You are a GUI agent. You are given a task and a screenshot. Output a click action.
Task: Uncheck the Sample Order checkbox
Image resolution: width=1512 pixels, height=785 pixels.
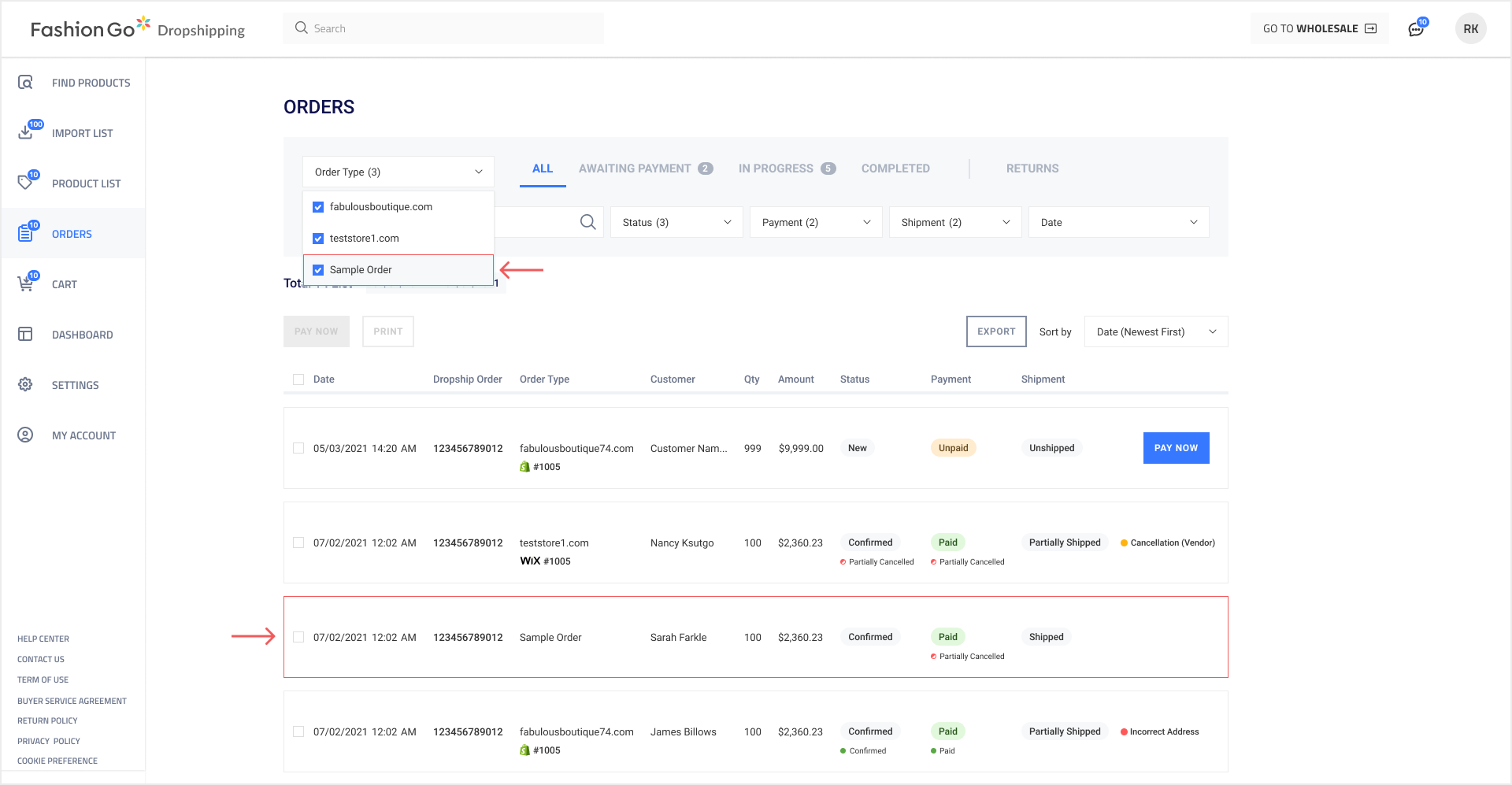tap(318, 270)
